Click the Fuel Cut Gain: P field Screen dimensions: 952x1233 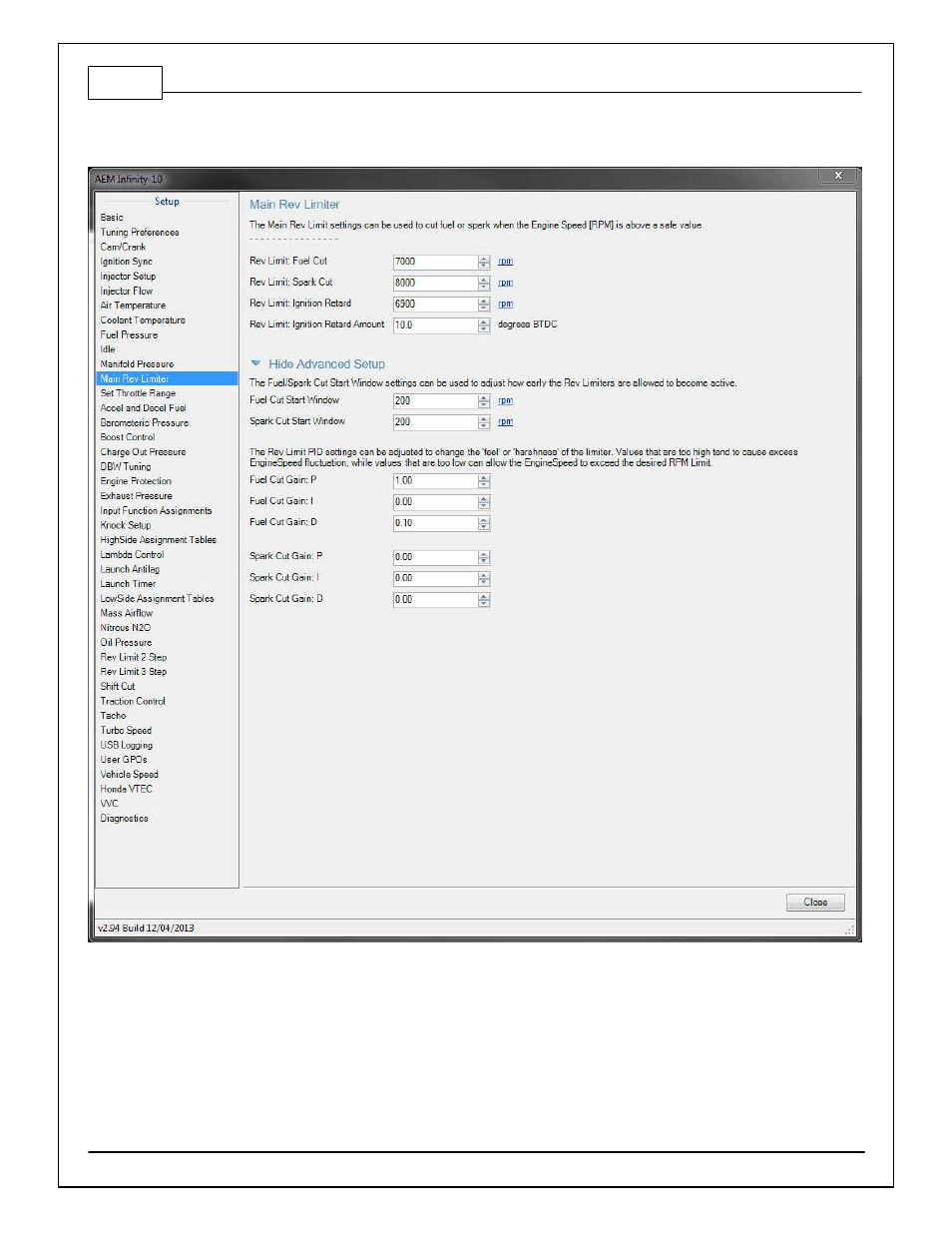click(435, 480)
